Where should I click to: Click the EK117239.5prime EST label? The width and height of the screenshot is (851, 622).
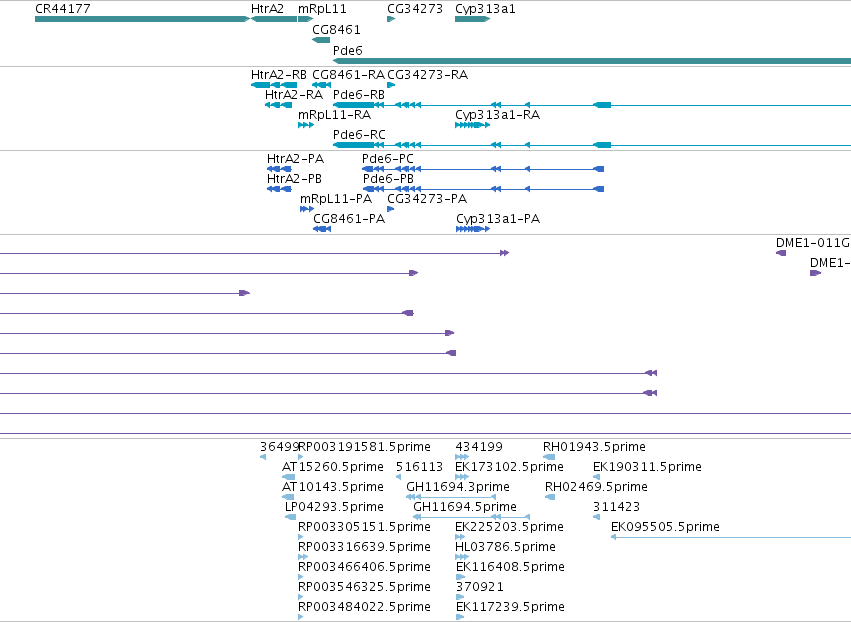click(x=510, y=607)
